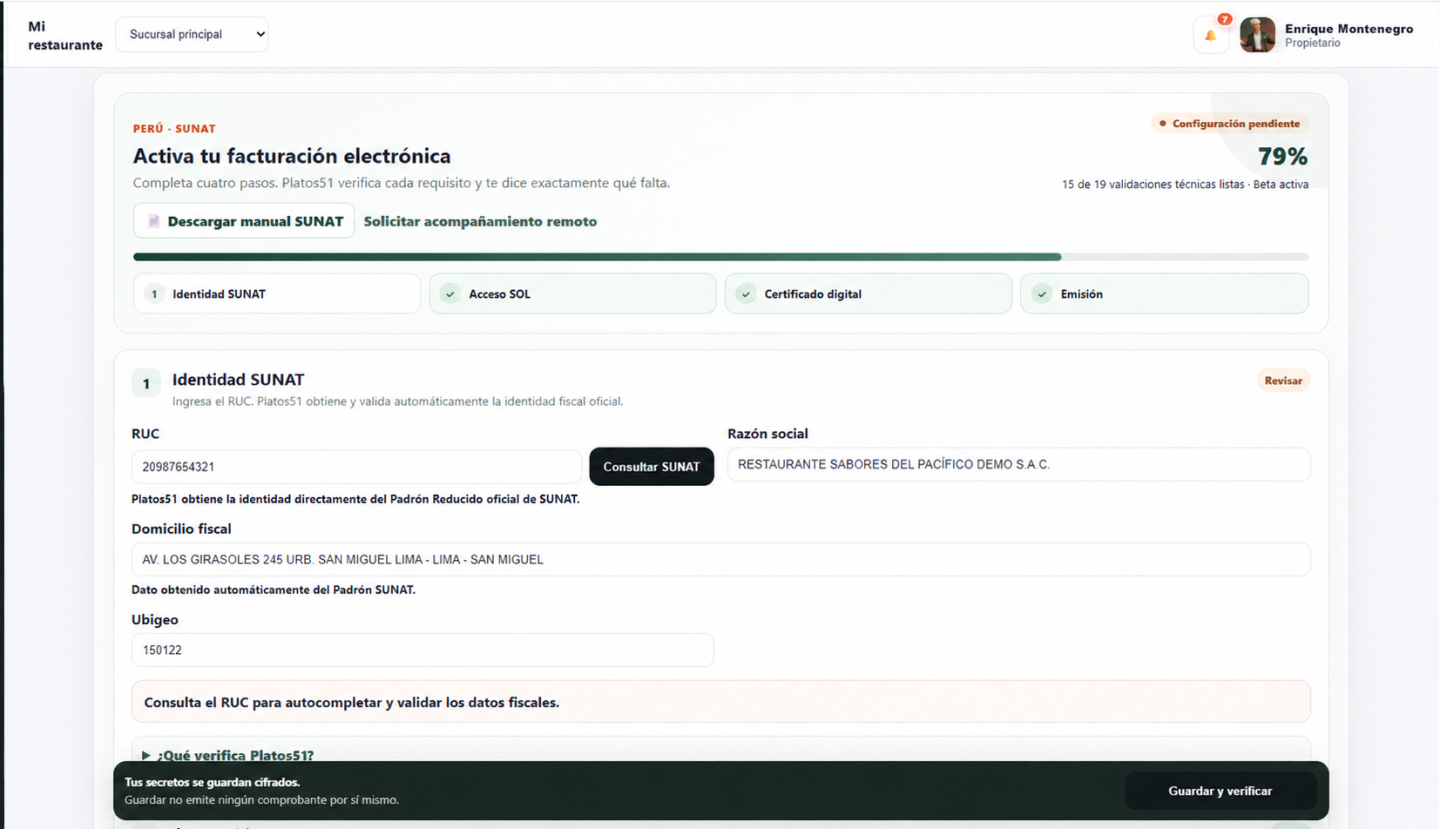Go to the Identidad SUNAT step tab
Screen dimensions: 1440x829
[x=277, y=294]
